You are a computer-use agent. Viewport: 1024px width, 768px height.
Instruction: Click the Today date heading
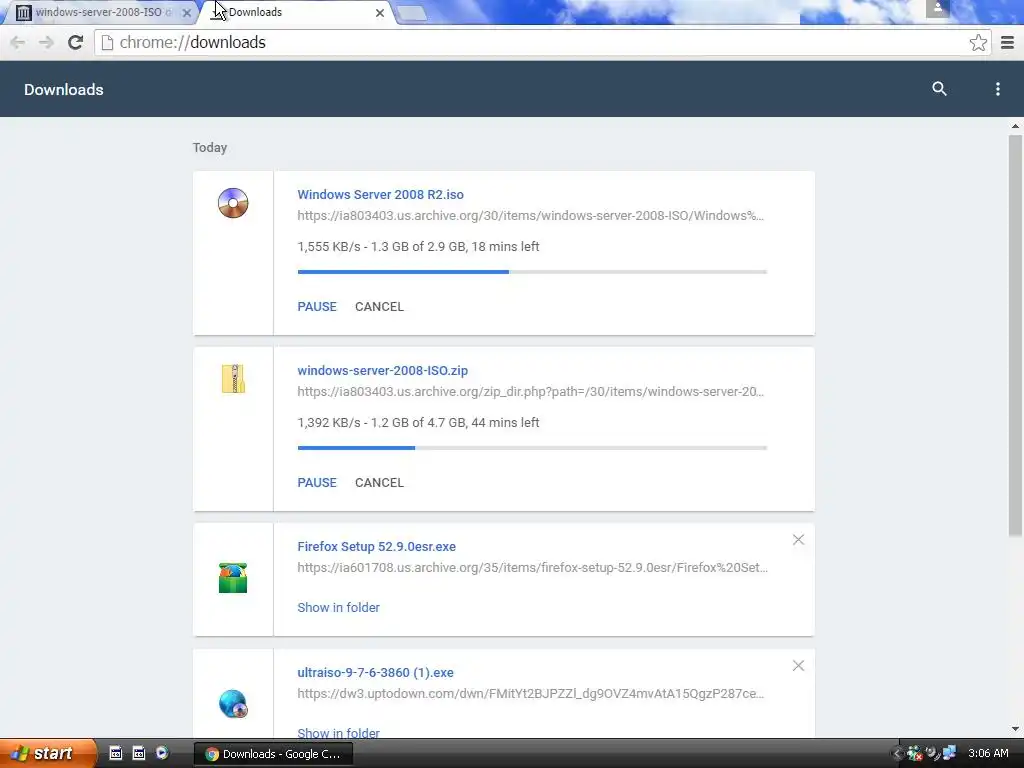pyautogui.click(x=210, y=148)
